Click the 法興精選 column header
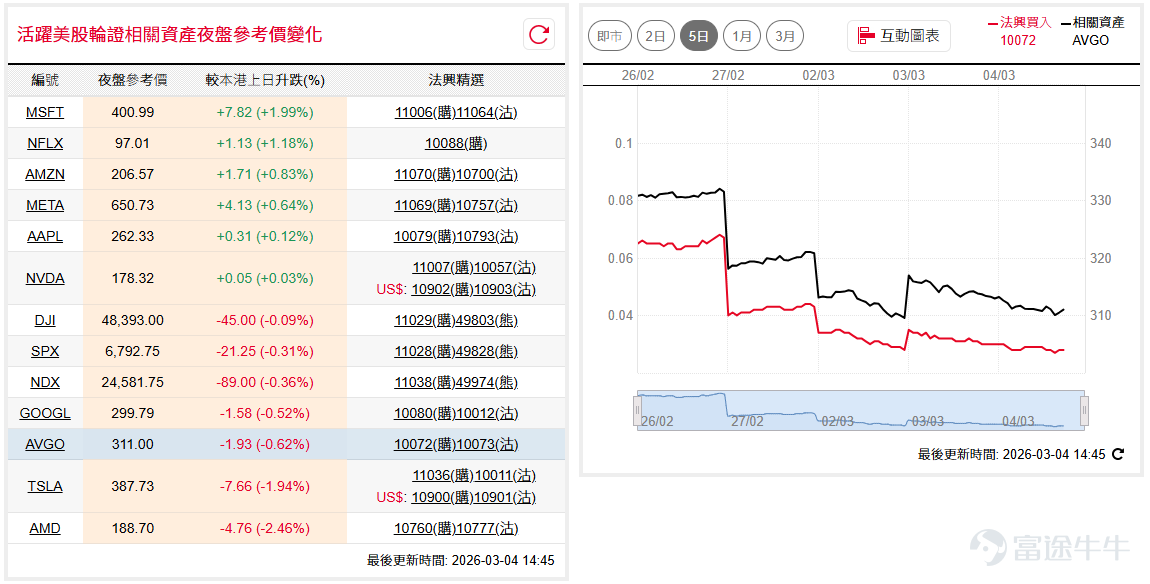 pyautogui.click(x=456, y=80)
